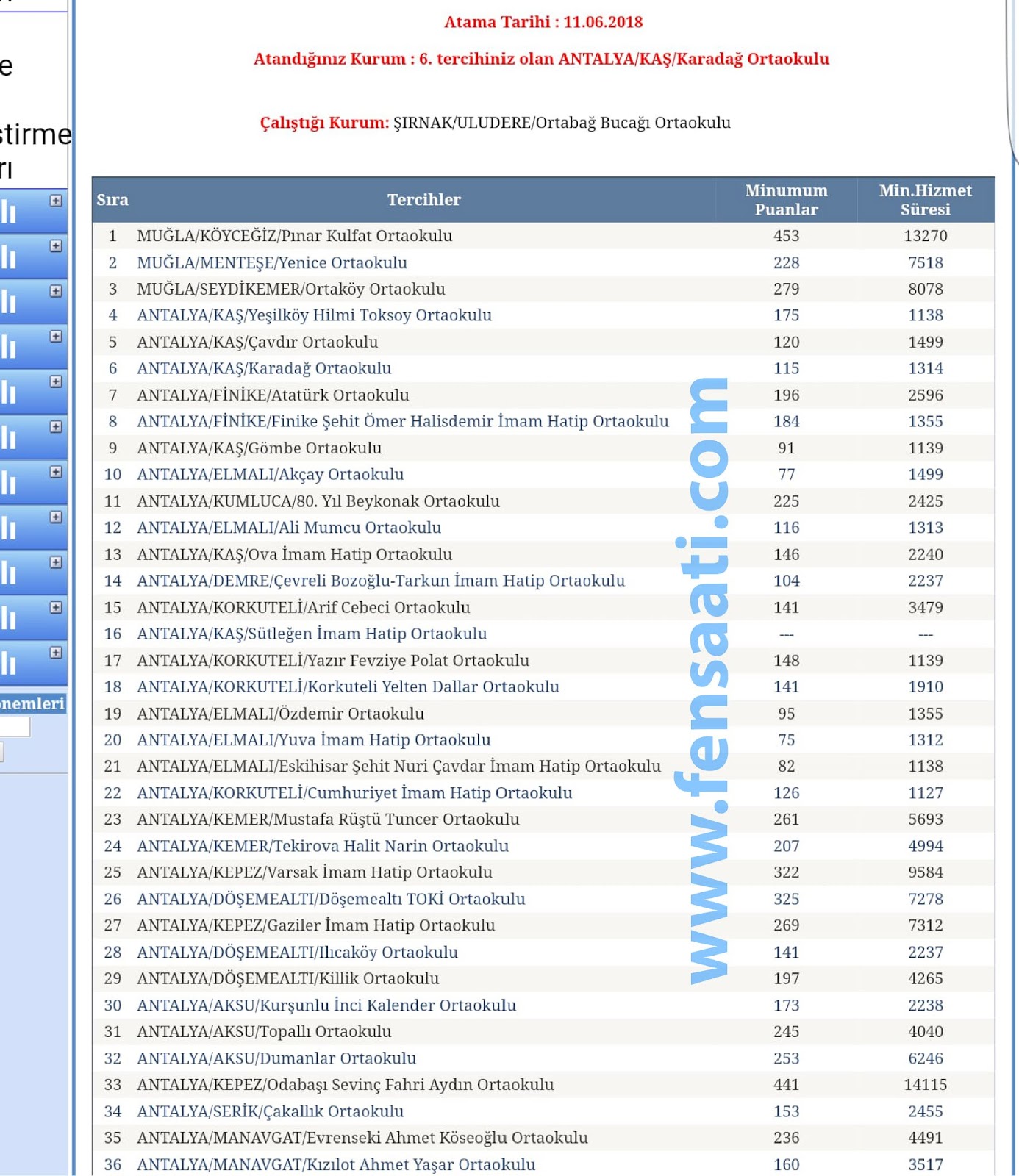Select Odabaşı Sevinç Fahri Aydın Ortaokulu row
The width and height of the screenshot is (1019, 1176).
point(543,1085)
